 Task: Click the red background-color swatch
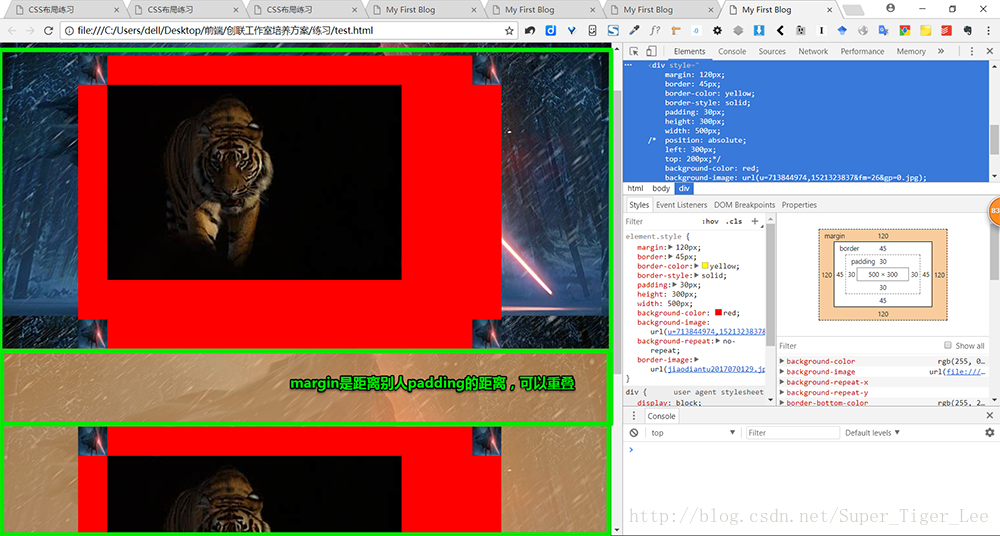(719, 313)
